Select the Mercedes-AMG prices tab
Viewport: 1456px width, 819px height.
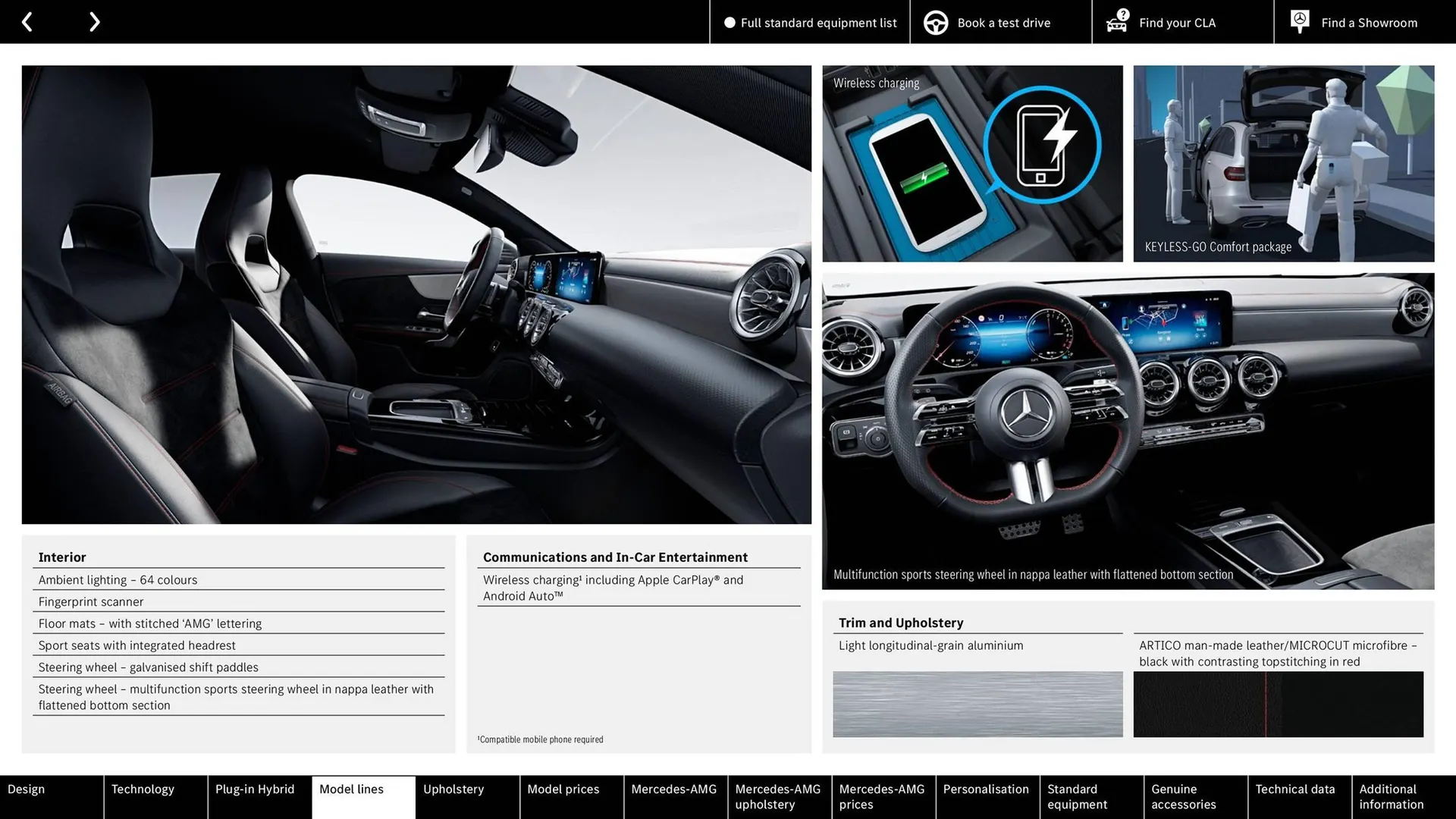point(882,796)
